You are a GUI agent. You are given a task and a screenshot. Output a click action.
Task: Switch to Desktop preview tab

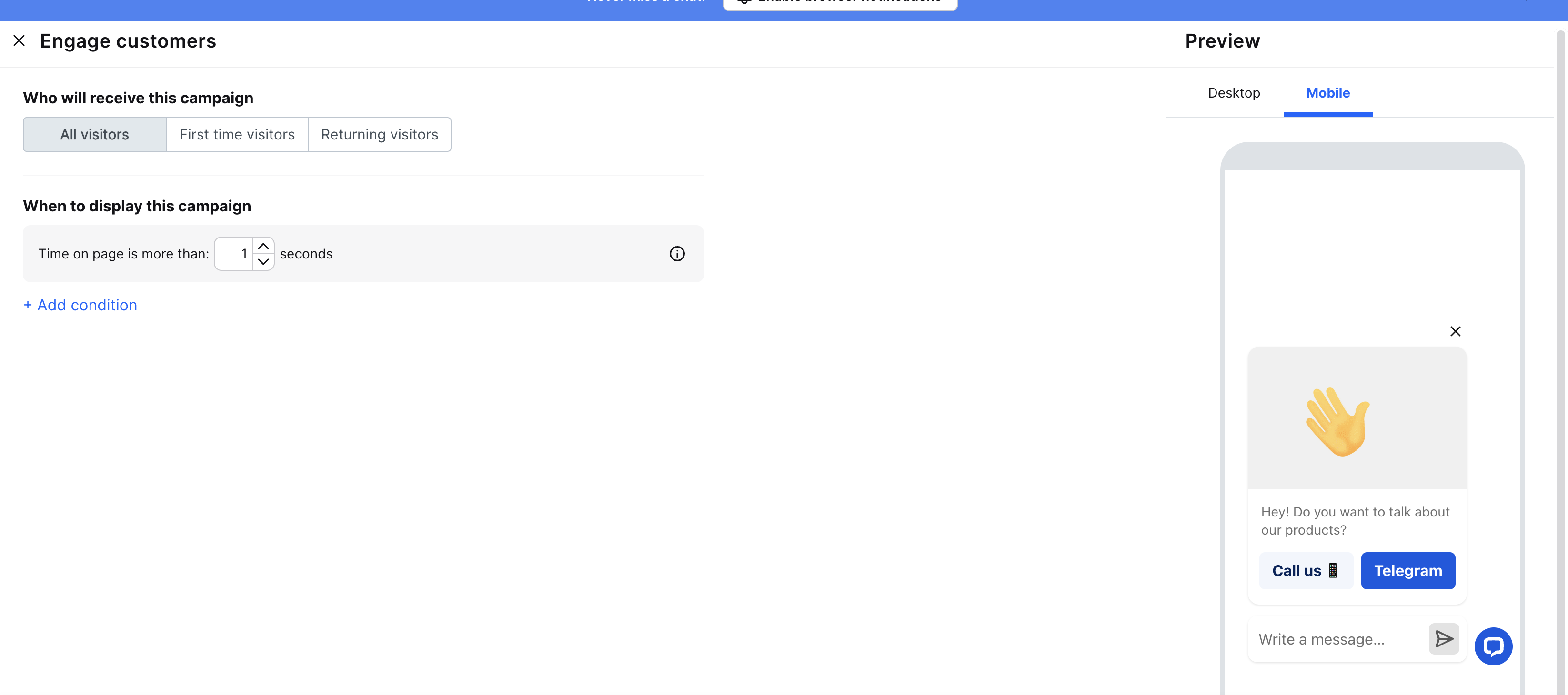pos(1234,93)
